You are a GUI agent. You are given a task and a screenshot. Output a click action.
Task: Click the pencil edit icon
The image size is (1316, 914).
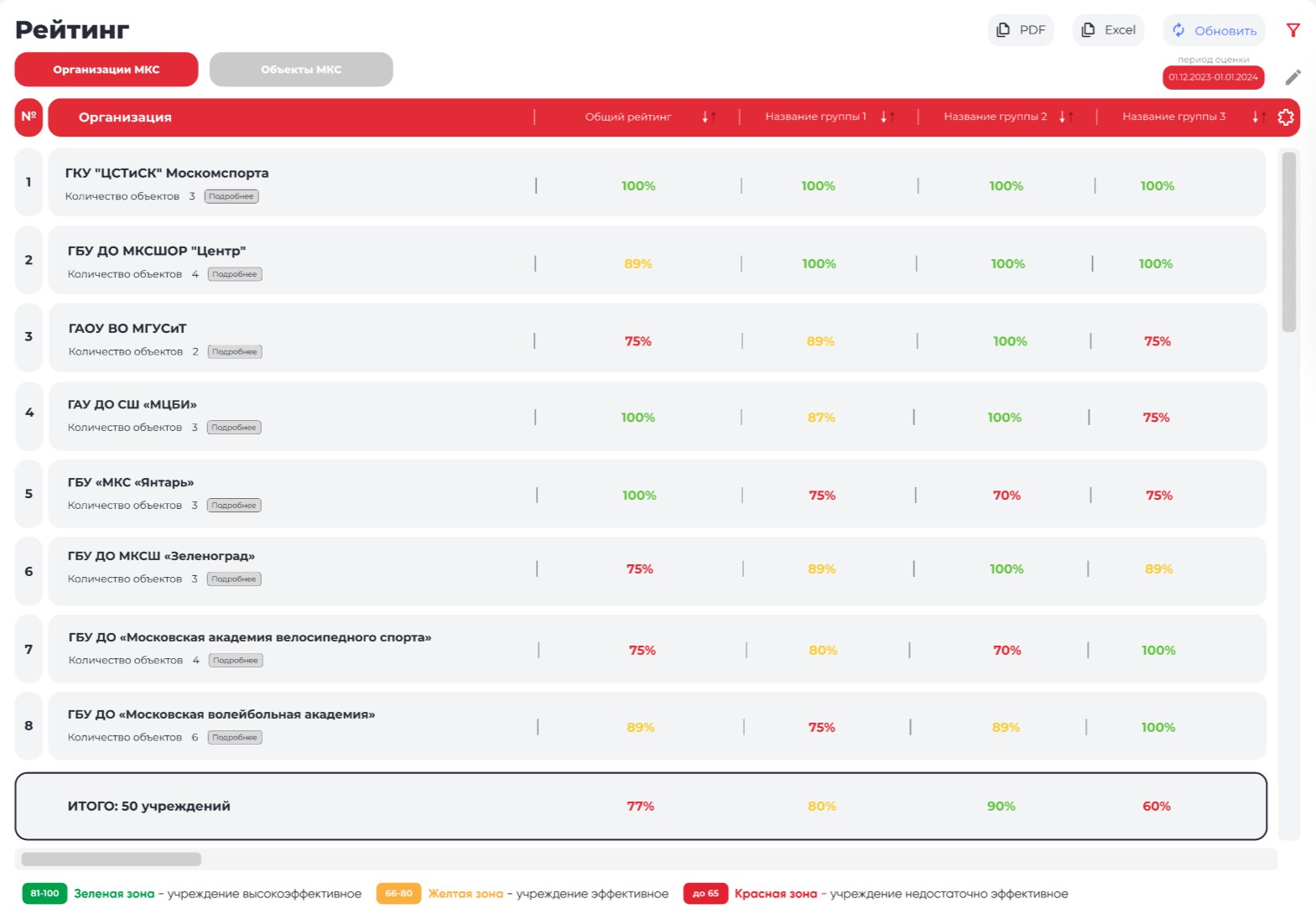coord(1293,77)
